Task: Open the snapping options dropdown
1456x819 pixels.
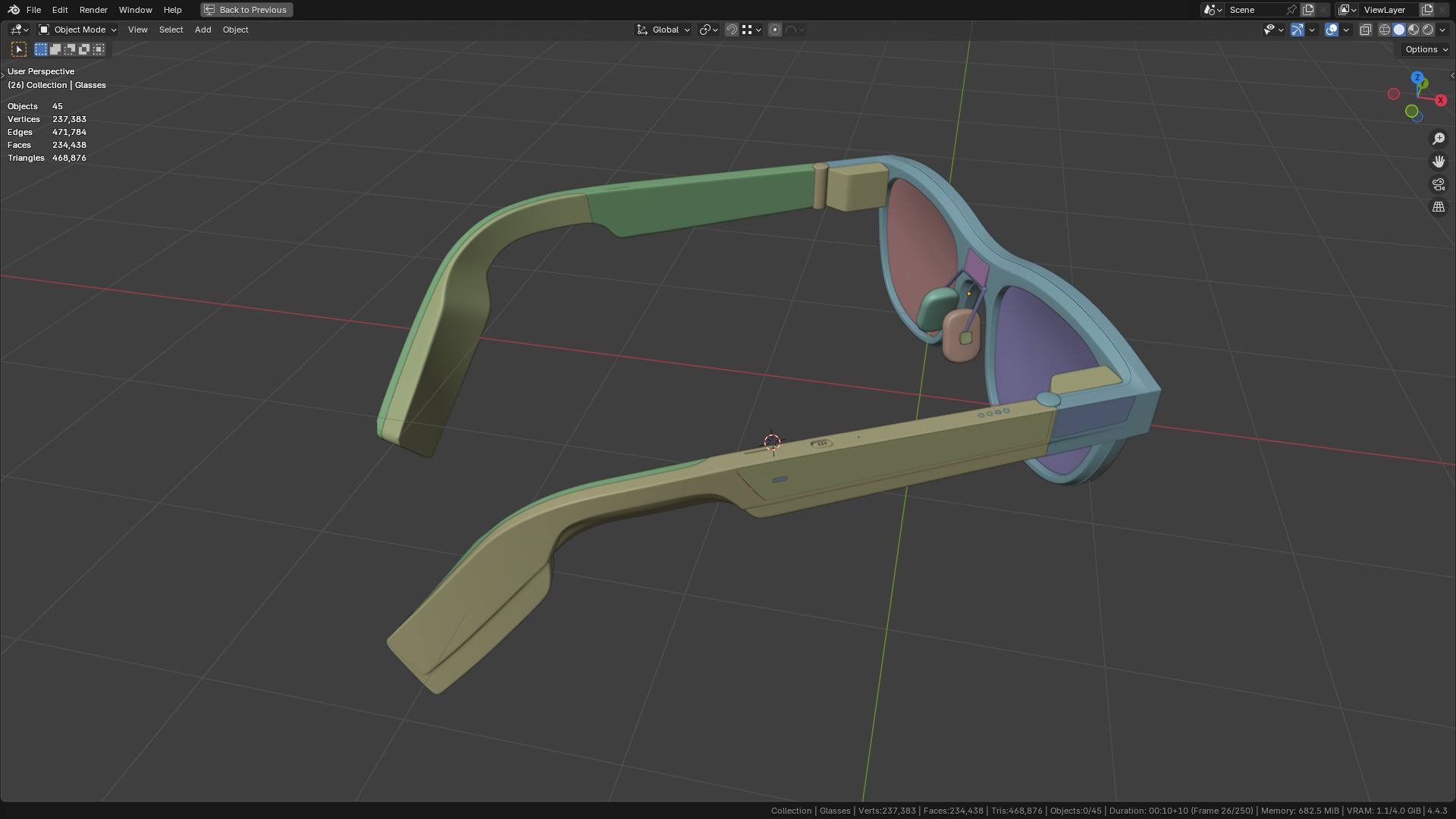Action: (x=752, y=30)
